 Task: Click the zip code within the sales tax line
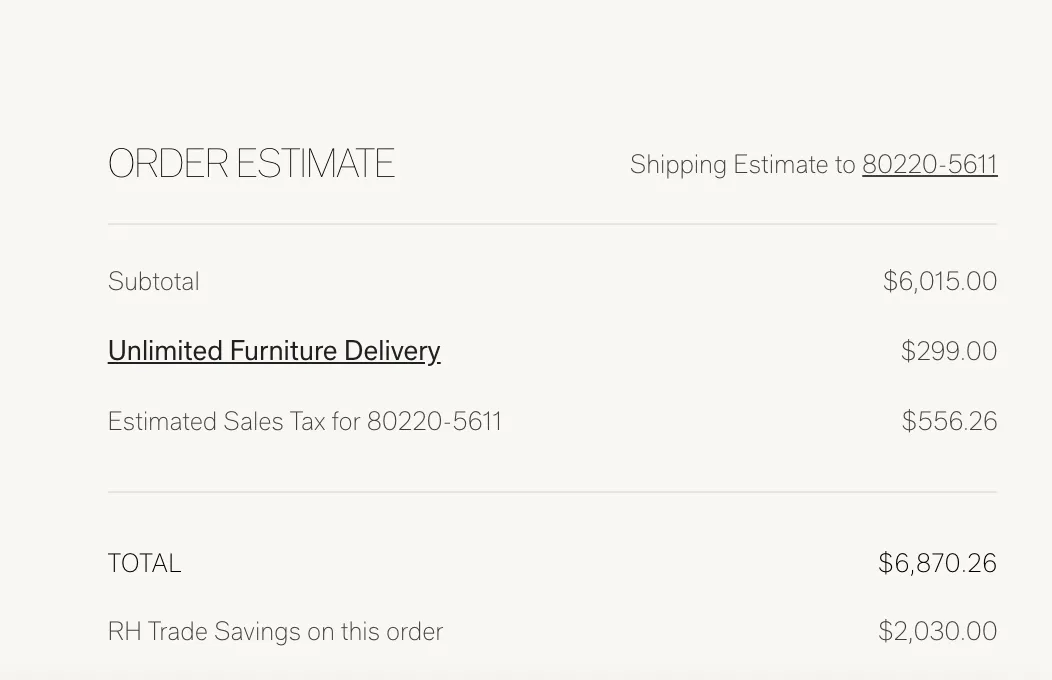pos(434,421)
